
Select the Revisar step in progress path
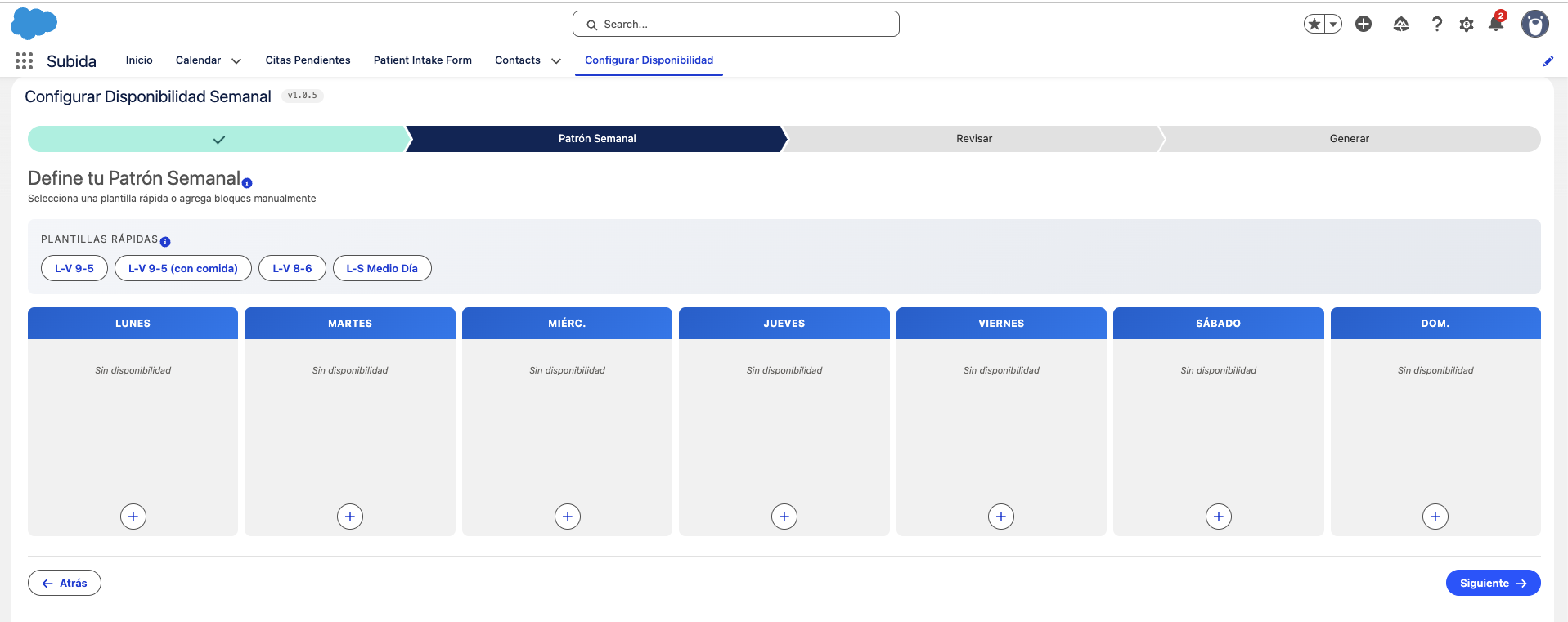[x=973, y=139]
